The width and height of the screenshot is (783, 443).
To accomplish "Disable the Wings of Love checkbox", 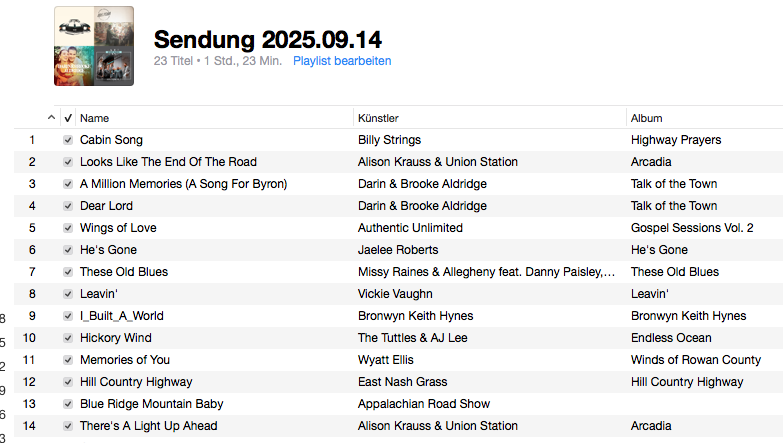I will [68, 228].
